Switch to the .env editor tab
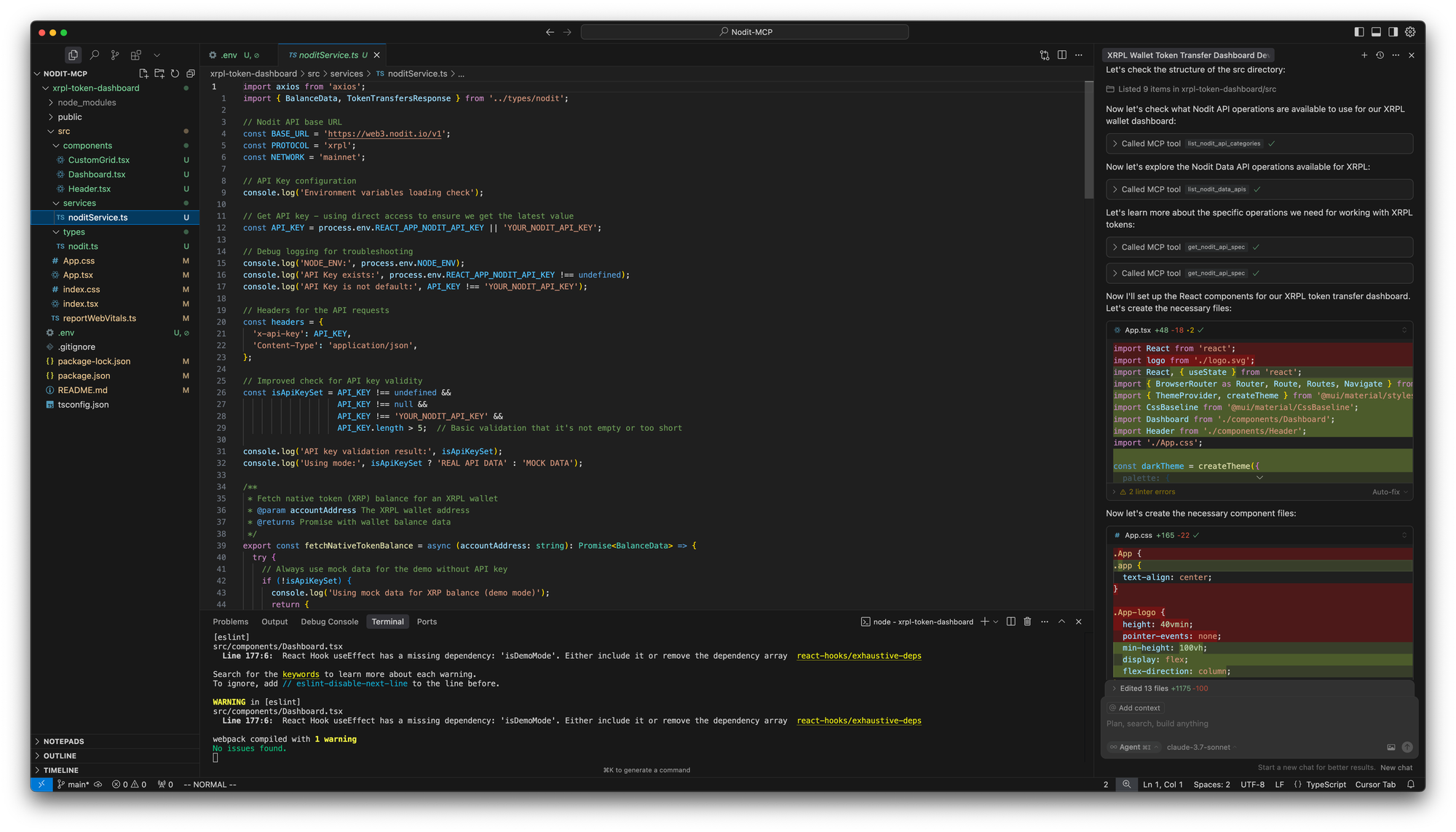The image size is (1456, 832). point(229,55)
